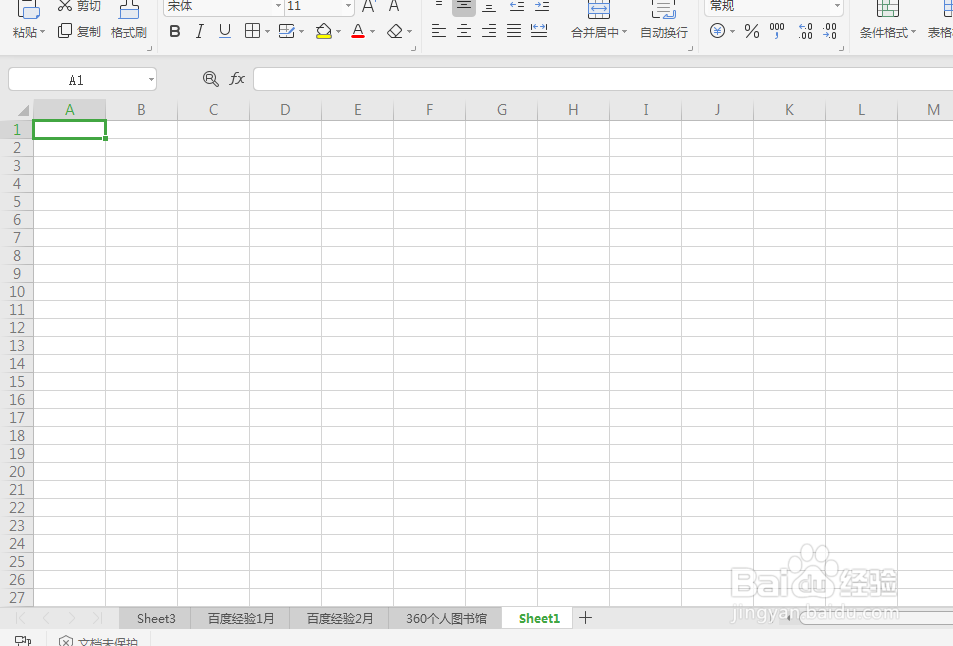Select row 10 header
Image resolution: width=953 pixels, height=646 pixels.
tap(16, 292)
